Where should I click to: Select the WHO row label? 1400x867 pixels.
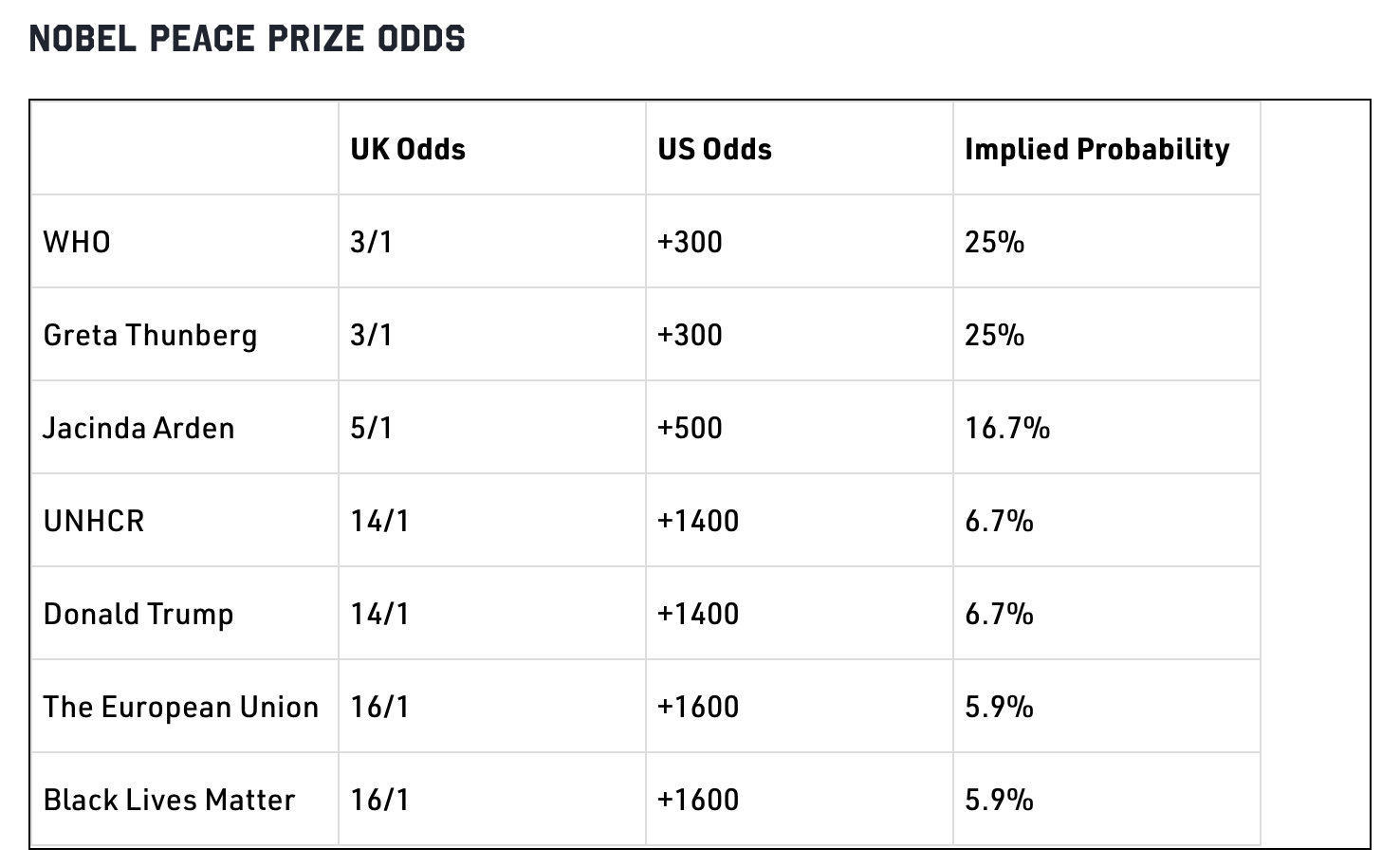point(77,242)
